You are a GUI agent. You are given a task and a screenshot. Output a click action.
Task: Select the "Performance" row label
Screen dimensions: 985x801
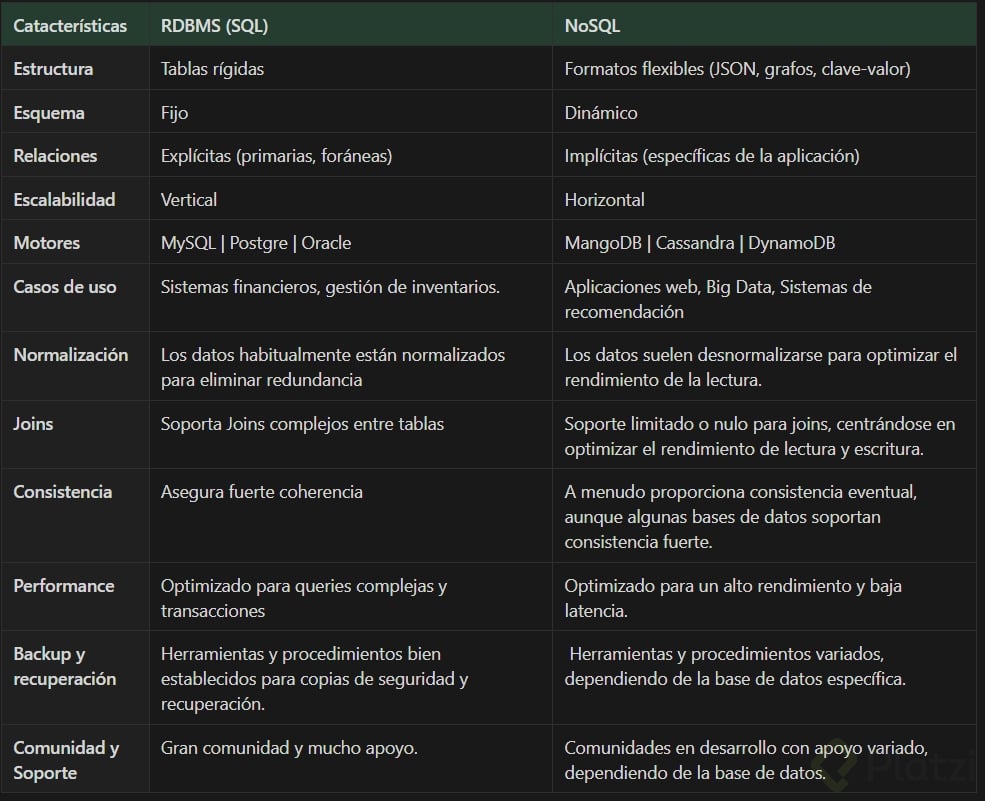coord(63,586)
